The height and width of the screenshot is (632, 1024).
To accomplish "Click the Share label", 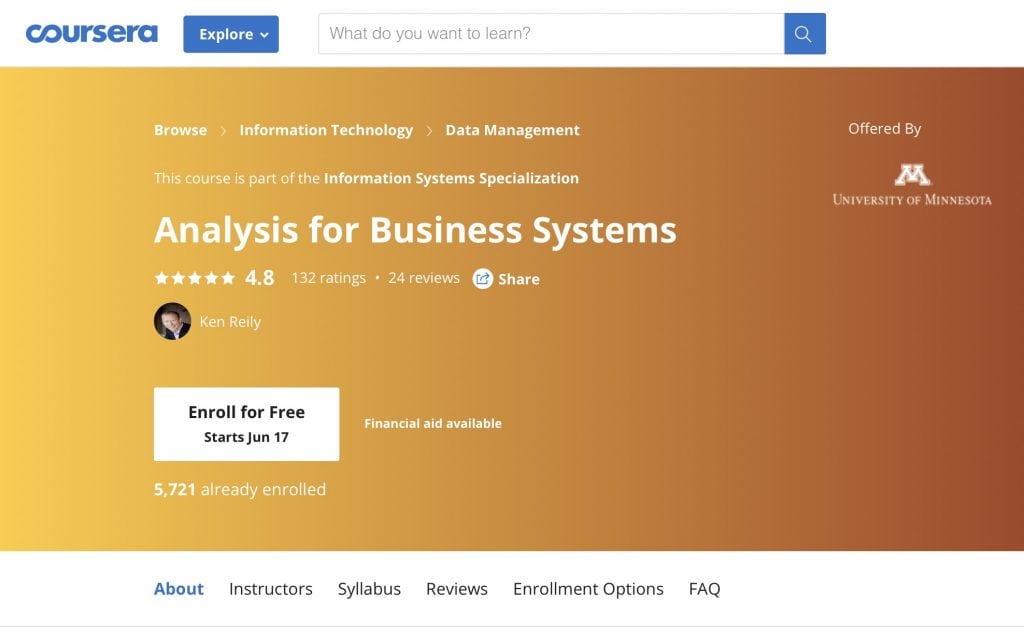I will (519, 279).
